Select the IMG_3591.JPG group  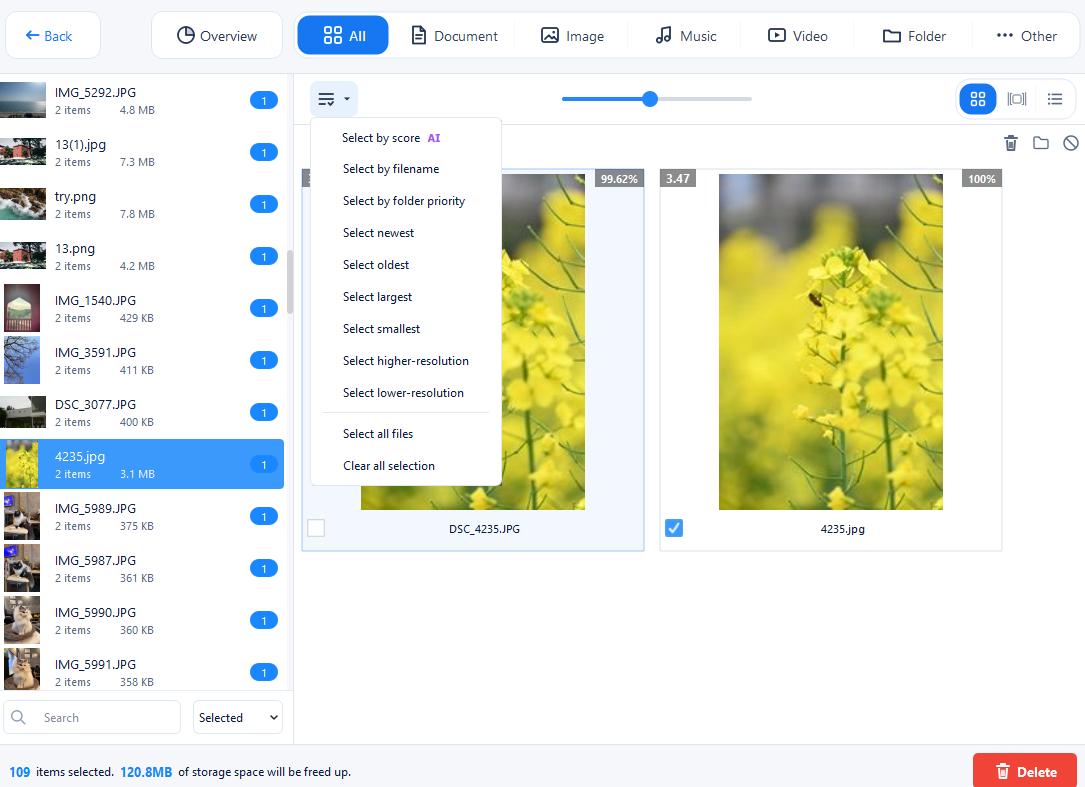(142, 360)
